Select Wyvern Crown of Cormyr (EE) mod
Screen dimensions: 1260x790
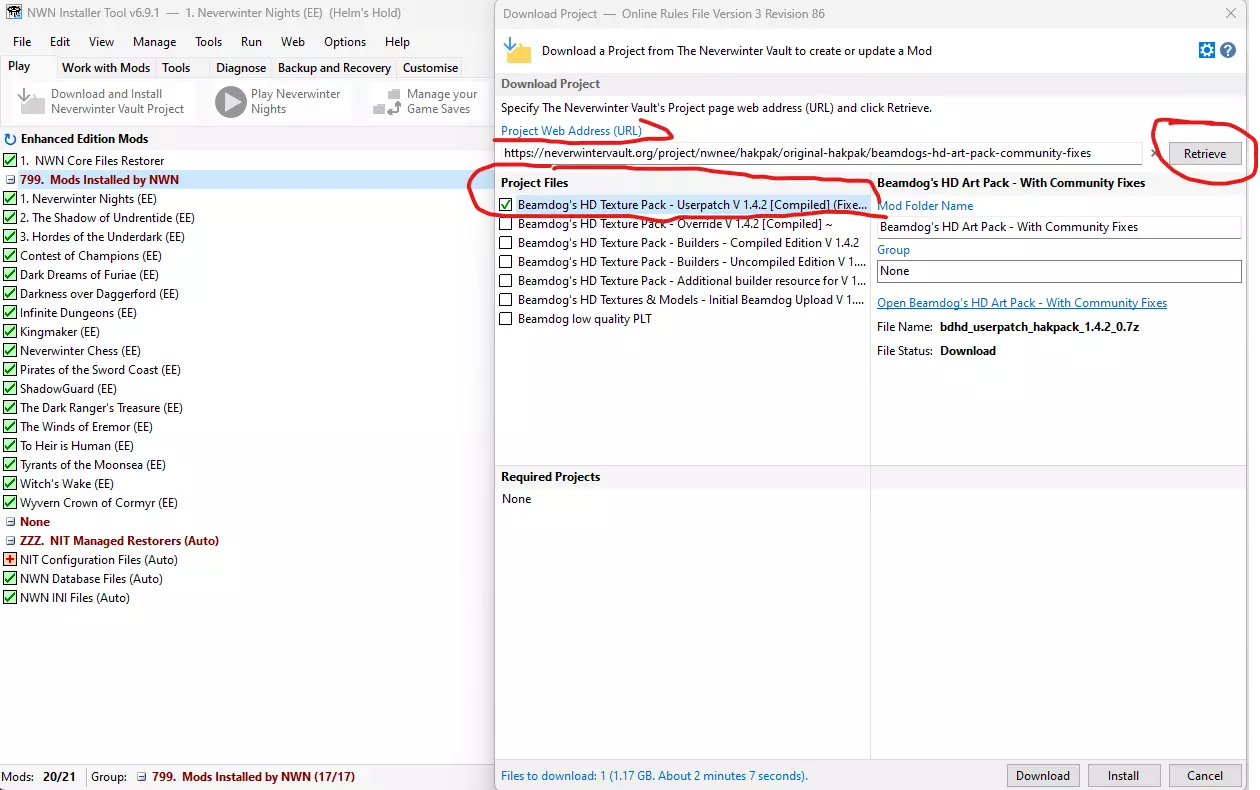[x=99, y=503]
